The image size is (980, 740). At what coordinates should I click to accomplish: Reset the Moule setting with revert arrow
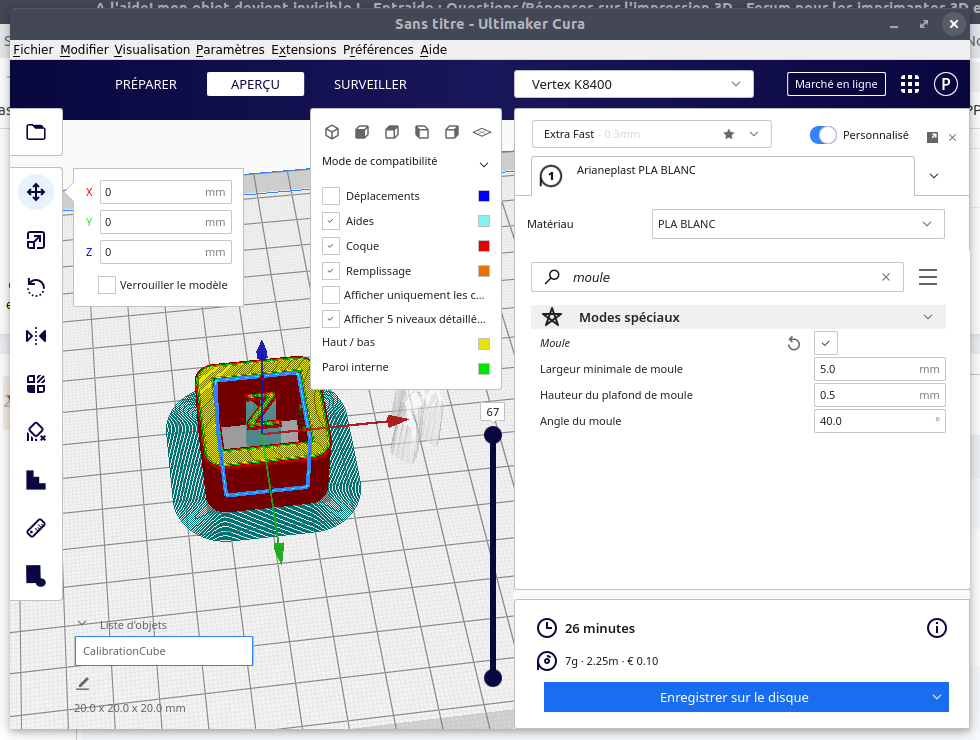click(x=794, y=343)
